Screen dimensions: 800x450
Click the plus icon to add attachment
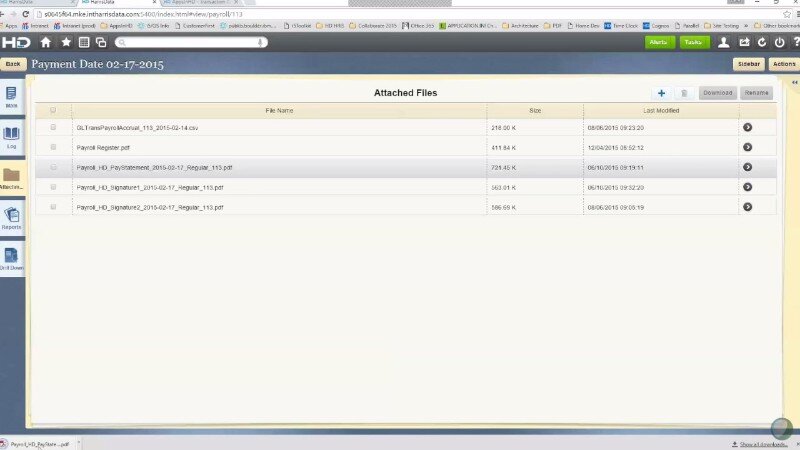coord(661,93)
